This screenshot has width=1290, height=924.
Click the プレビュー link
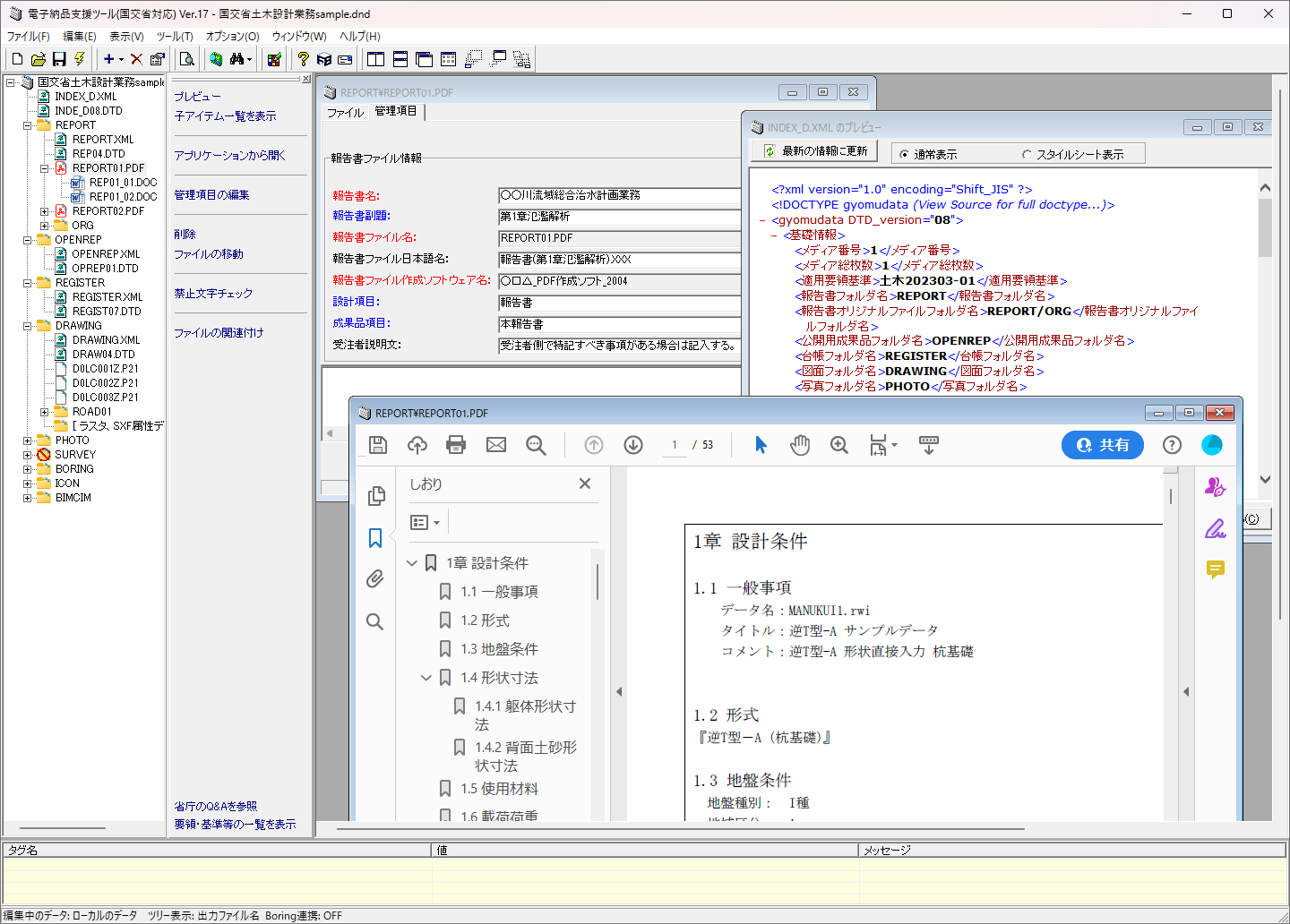point(197,97)
